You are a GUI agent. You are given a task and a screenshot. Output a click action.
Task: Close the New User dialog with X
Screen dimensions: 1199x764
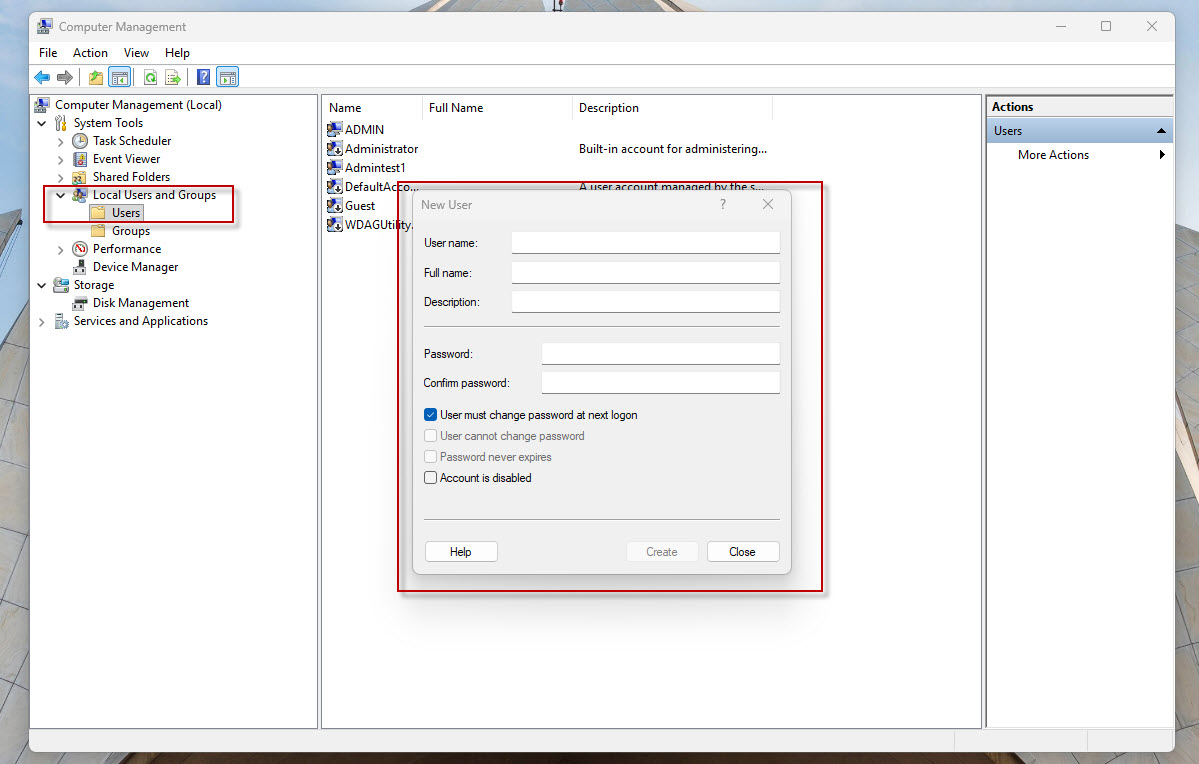pyautogui.click(x=768, y=204)
